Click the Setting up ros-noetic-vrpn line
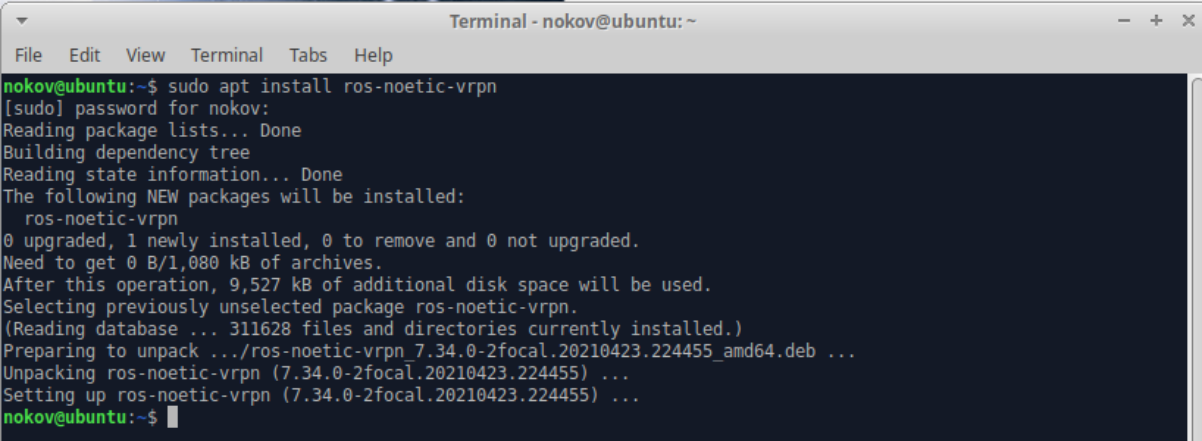 pyautogui.click(x=321, y=395)
